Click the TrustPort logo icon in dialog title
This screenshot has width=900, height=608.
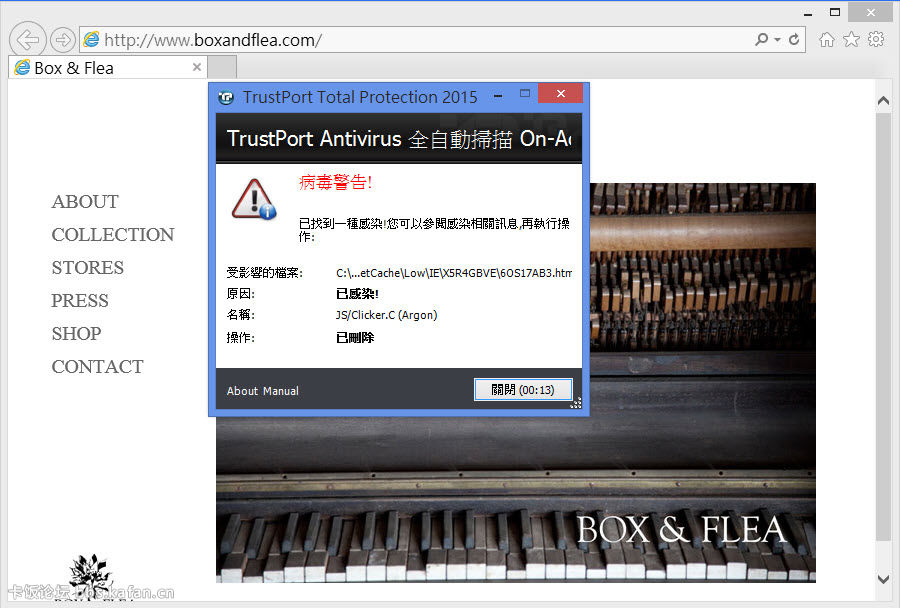[227, 97]
